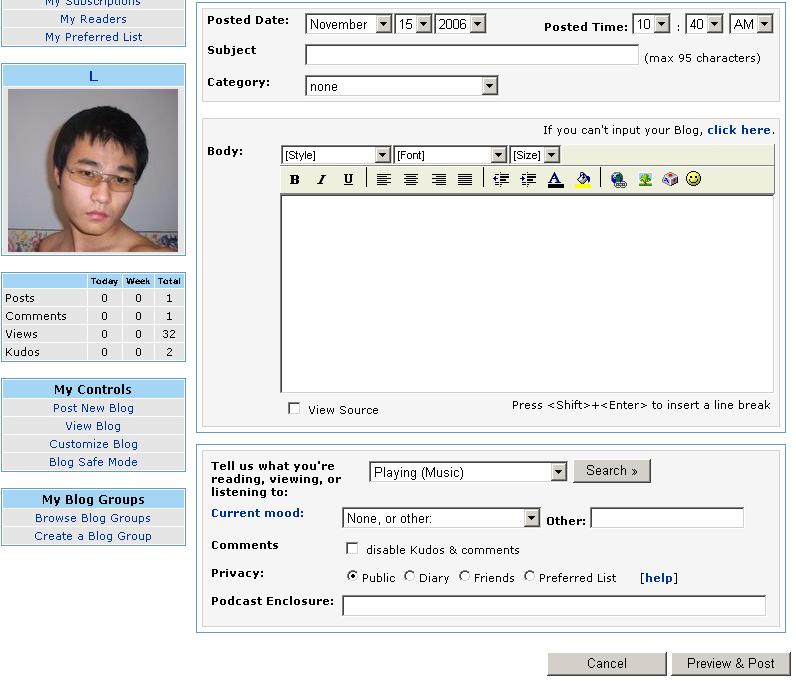
Task: Select the Views total value 32
Action: pyautogui.click(x=169, y=334)
